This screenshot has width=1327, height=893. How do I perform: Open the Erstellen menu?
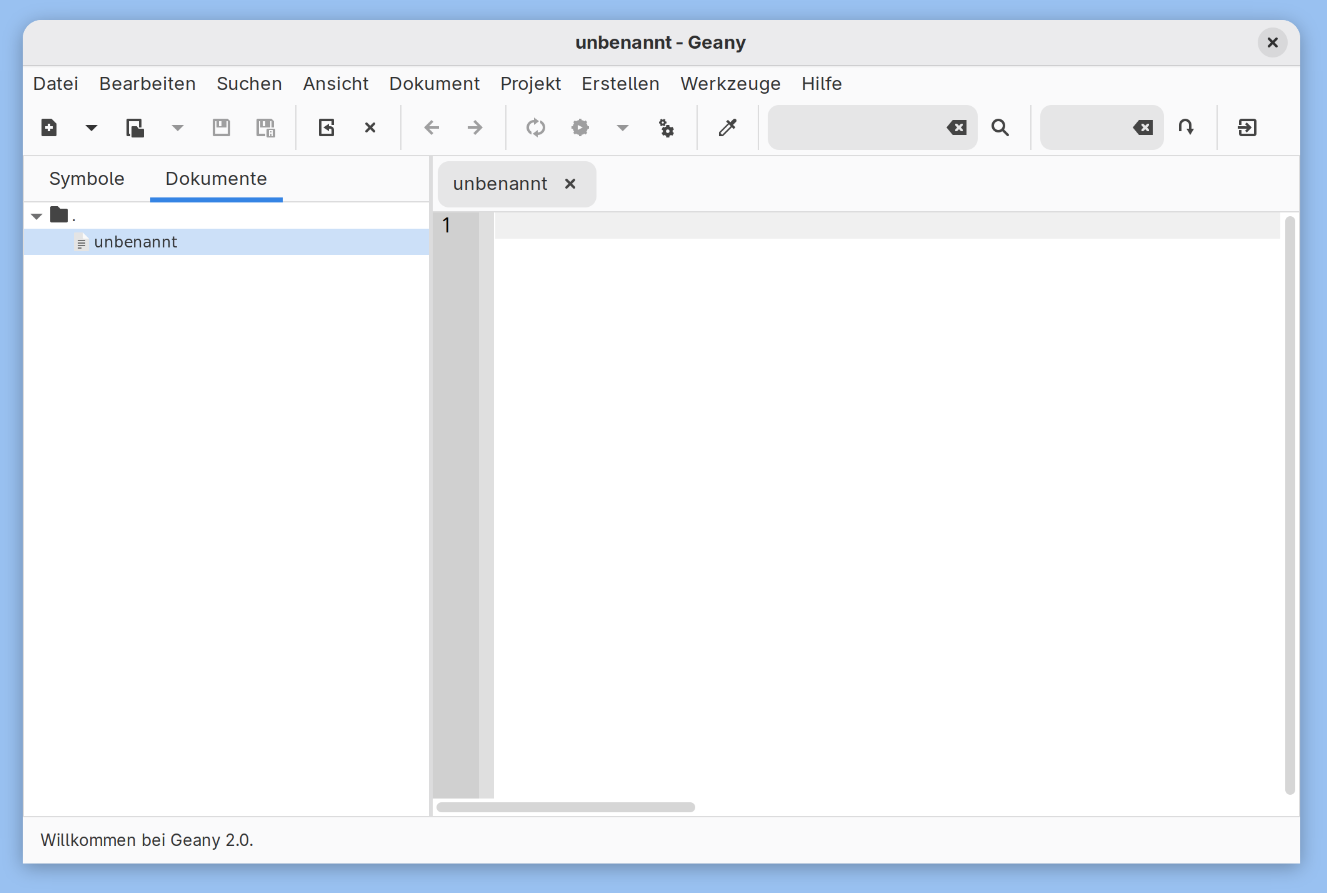tap(621, 84)
